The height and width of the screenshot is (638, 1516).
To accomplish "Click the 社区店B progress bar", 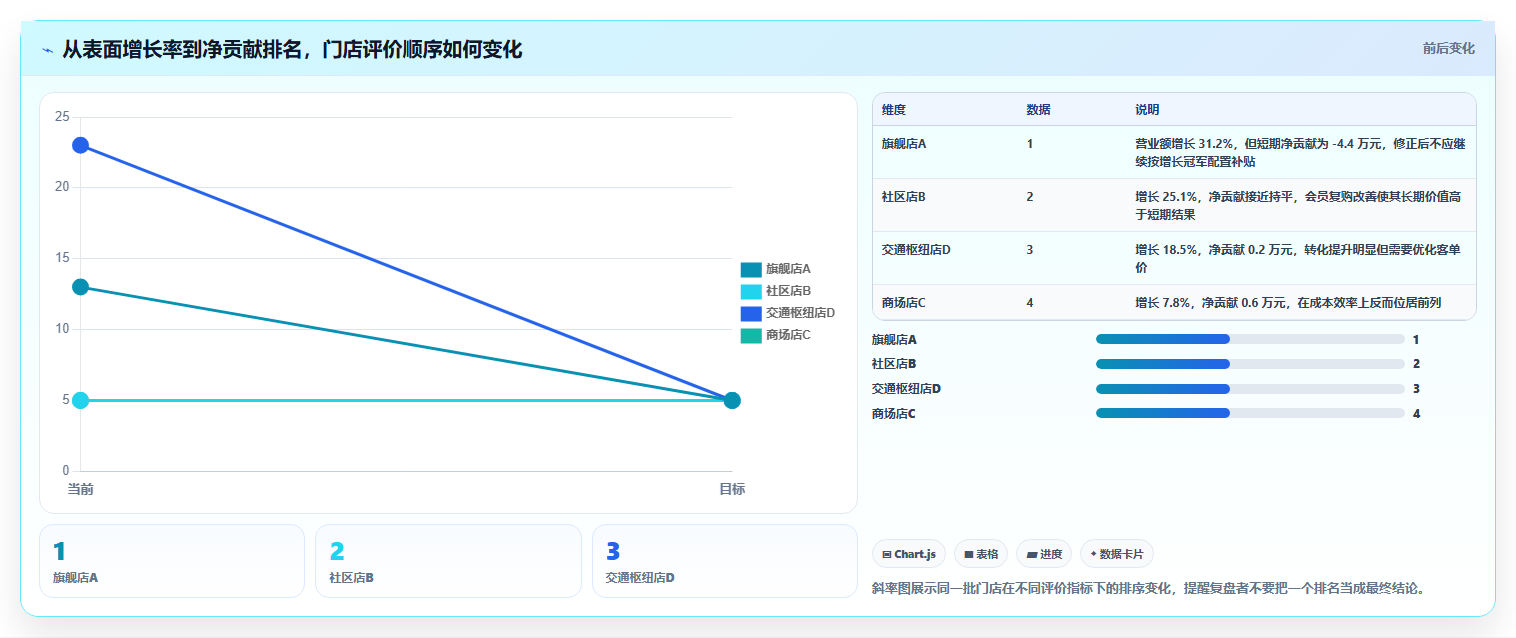I will pos(1250,364).
